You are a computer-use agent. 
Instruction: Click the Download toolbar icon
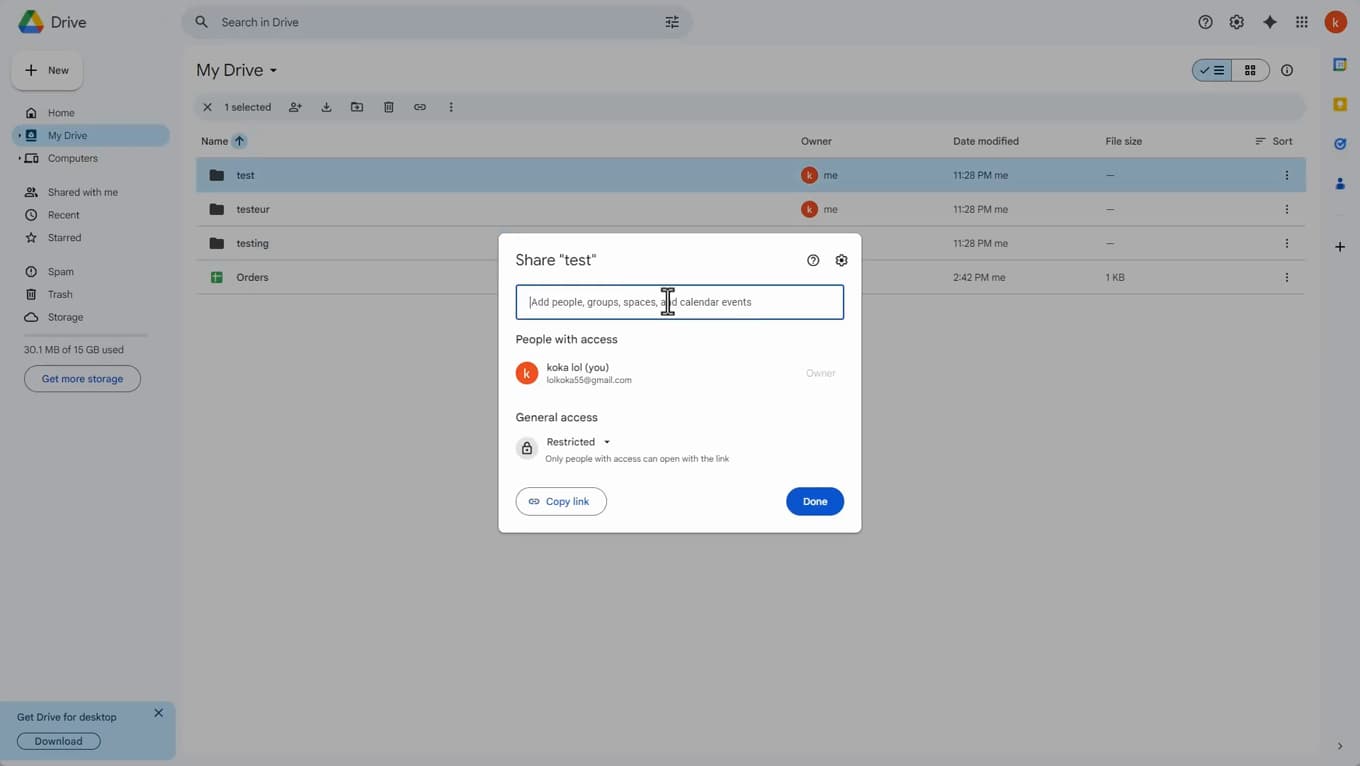(x=326, y=107)
